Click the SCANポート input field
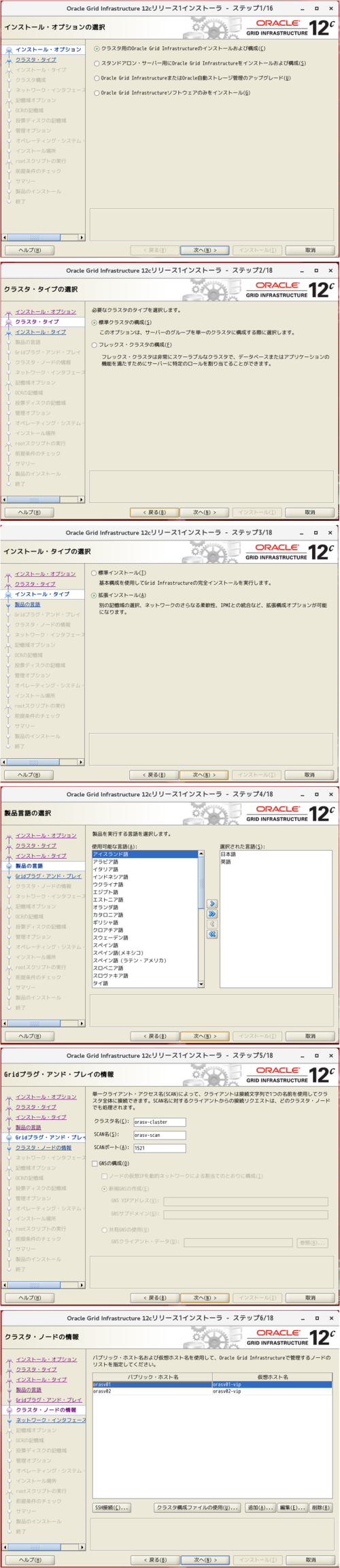The image size is (340, 1568). tap(159, 1148)
